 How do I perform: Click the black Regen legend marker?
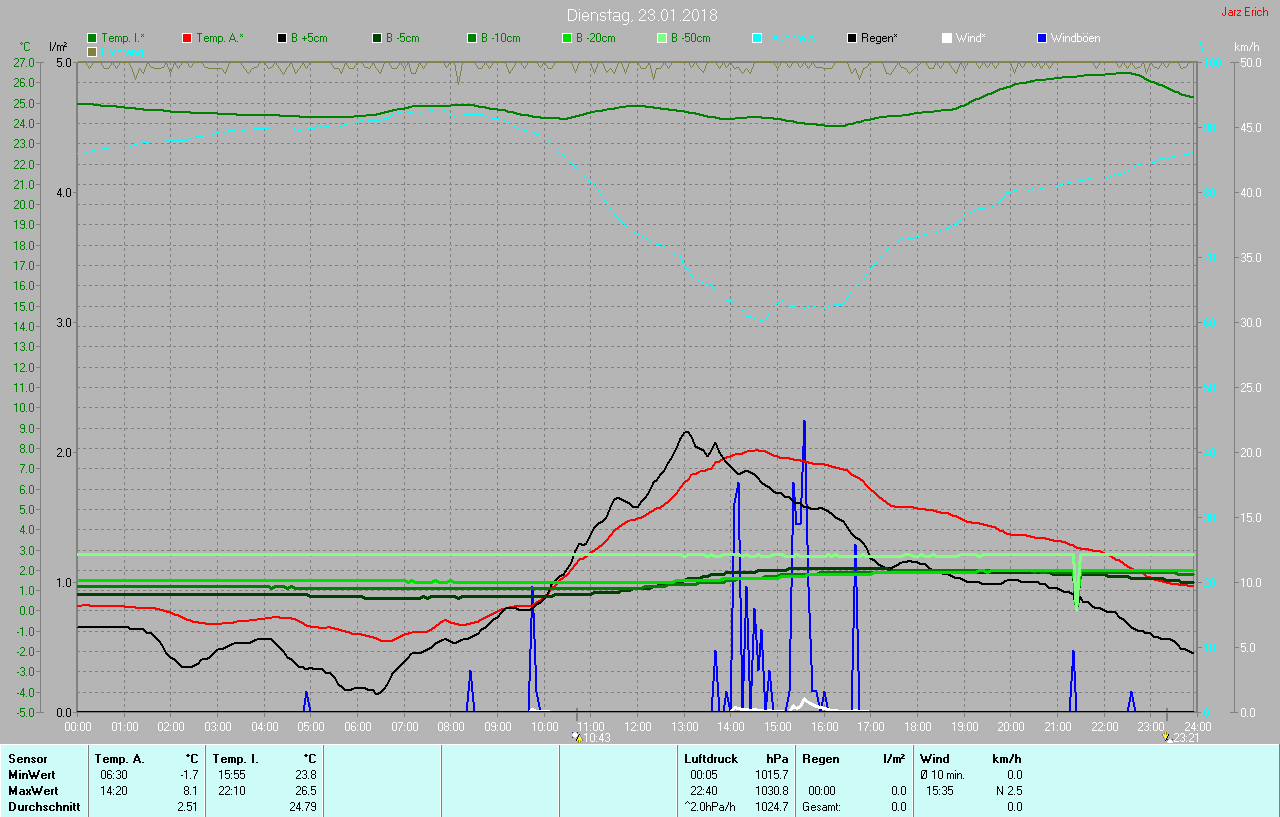pos(852,38)
